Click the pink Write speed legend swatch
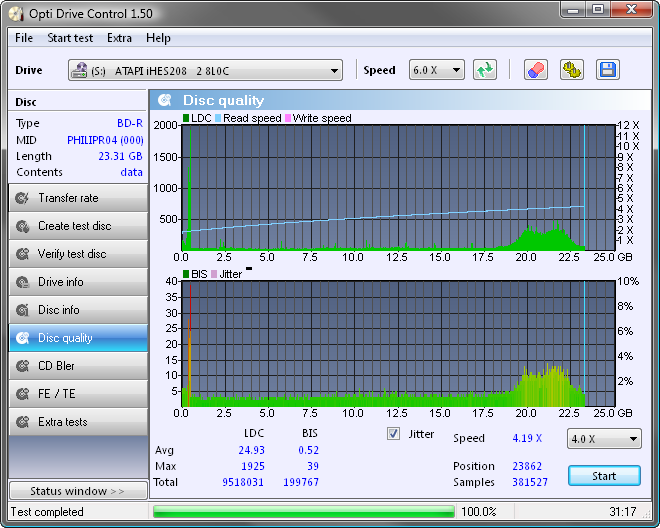The image size is (660, 528). click(x=288, y=118)
